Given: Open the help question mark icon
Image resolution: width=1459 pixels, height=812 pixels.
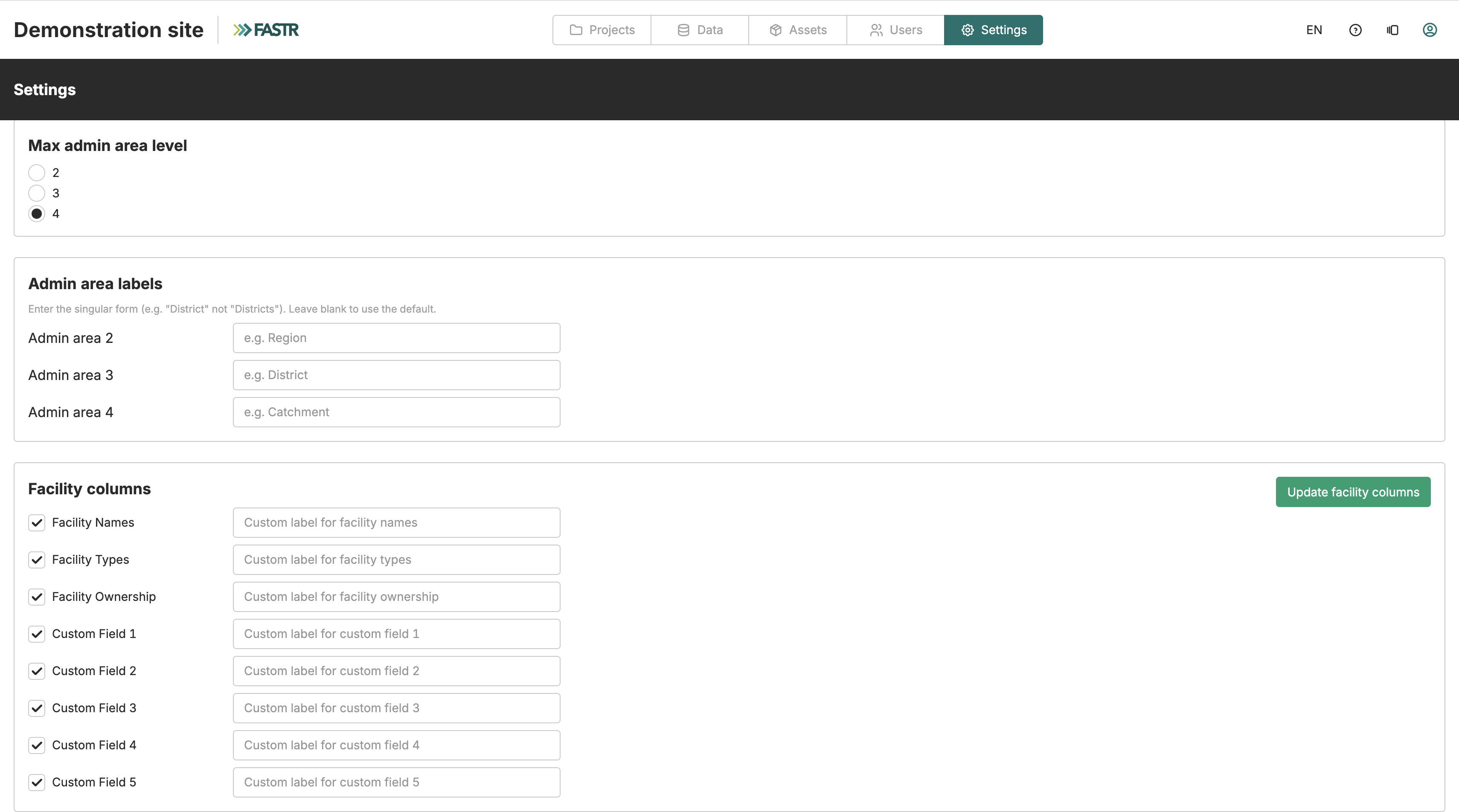Looking at the screenshot, I should click(x=1355, y=30).
